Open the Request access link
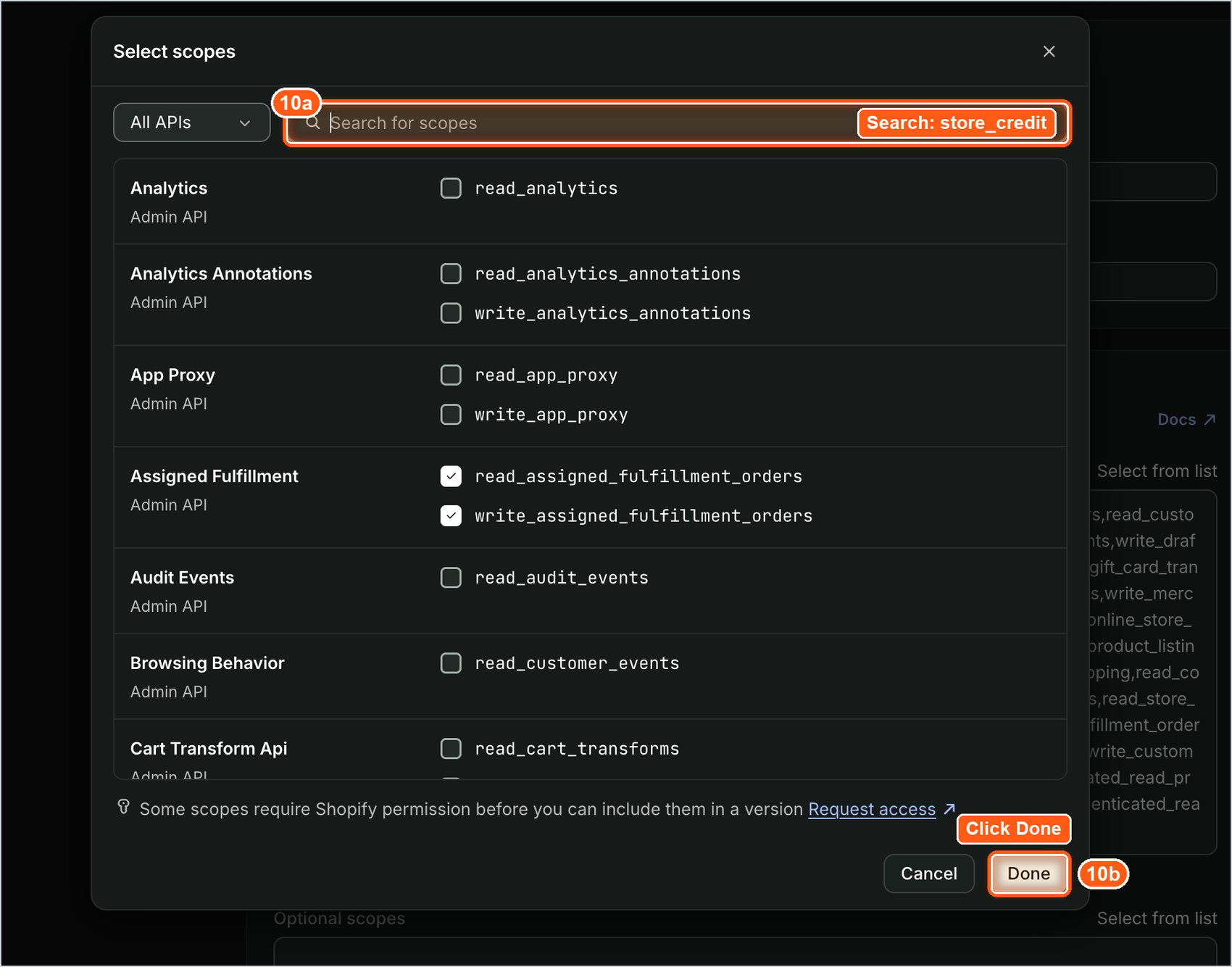1232x967 pixels. coord(872,809)
